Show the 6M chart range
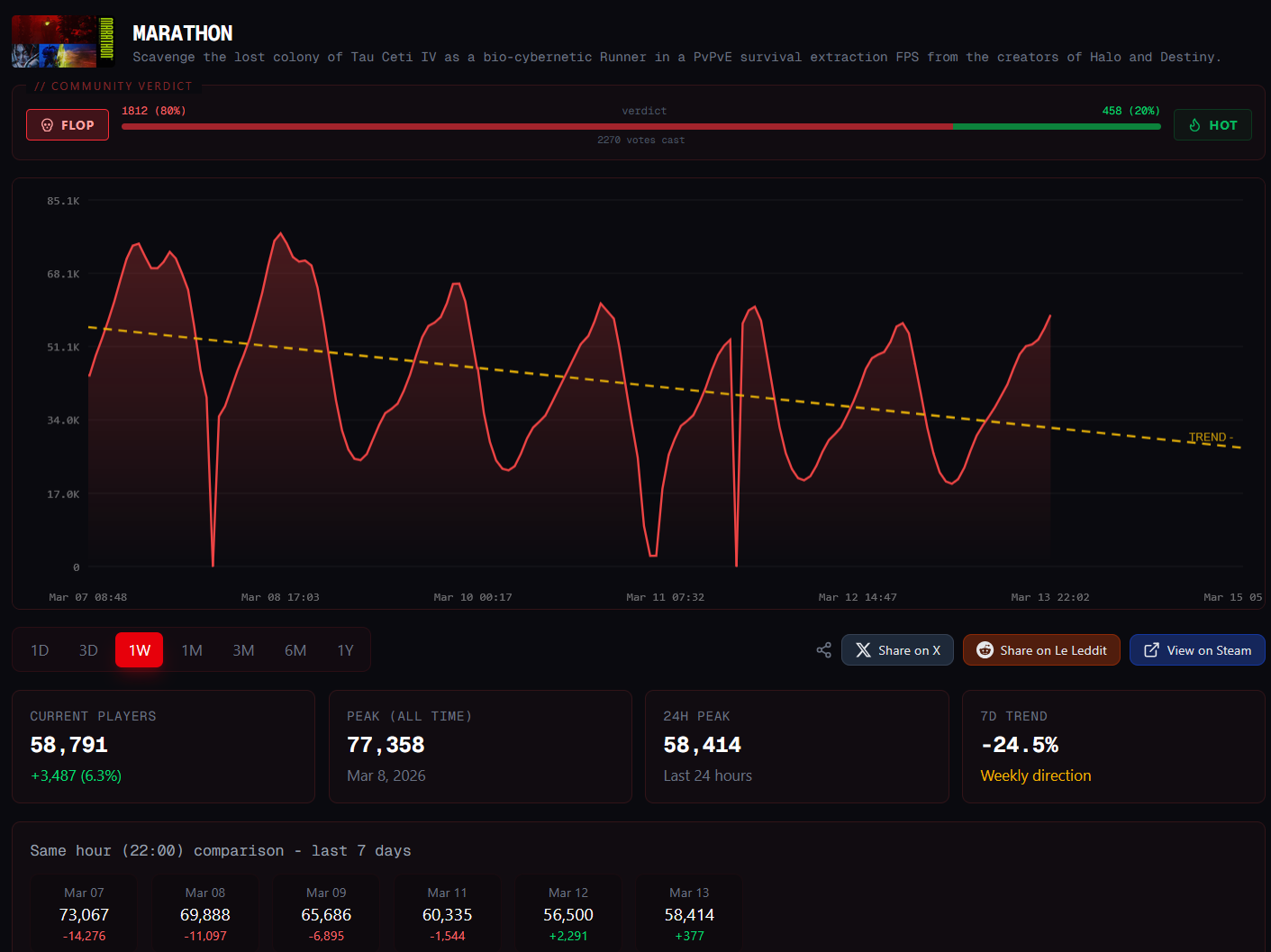1271x952 pixels. click(x=295, y=650)
